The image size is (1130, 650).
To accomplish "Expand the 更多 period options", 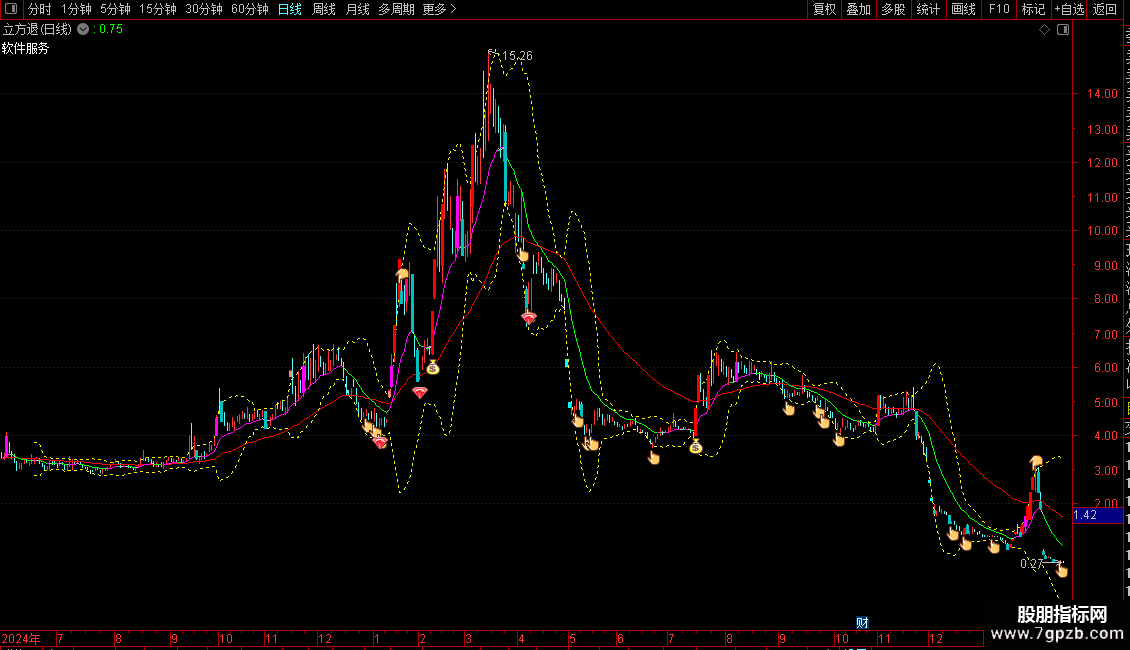I will [x=439, y=9].
